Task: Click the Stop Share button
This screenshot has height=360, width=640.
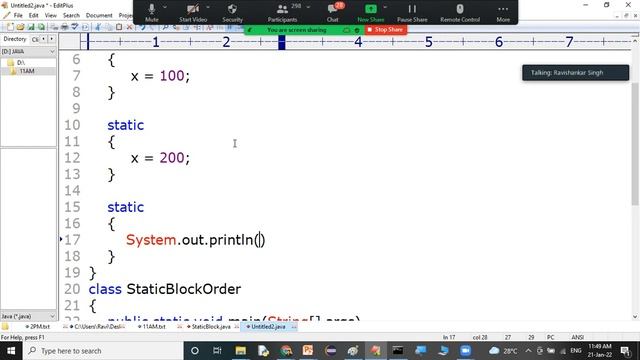Action: pos(385,30)
